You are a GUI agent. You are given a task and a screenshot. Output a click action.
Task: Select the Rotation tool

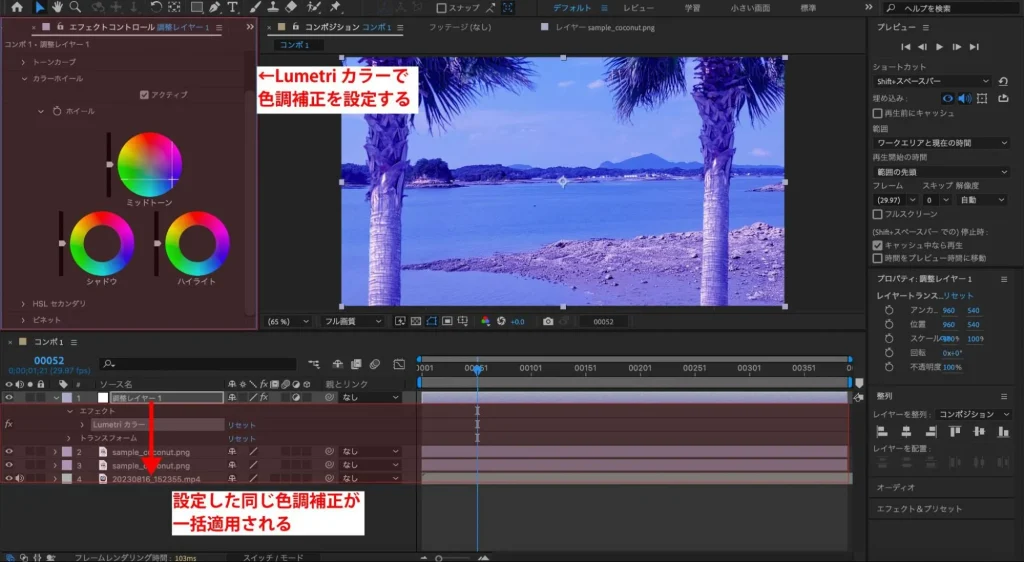[155, 7]
